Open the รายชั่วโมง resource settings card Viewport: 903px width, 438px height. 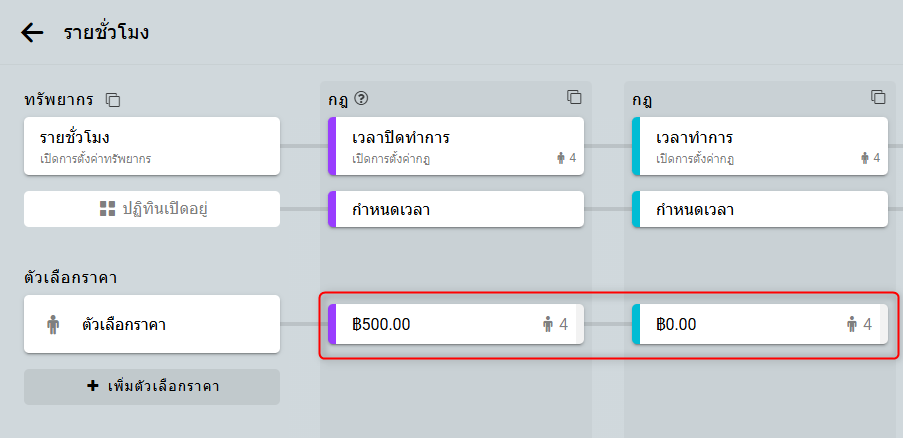coord(151,146)
